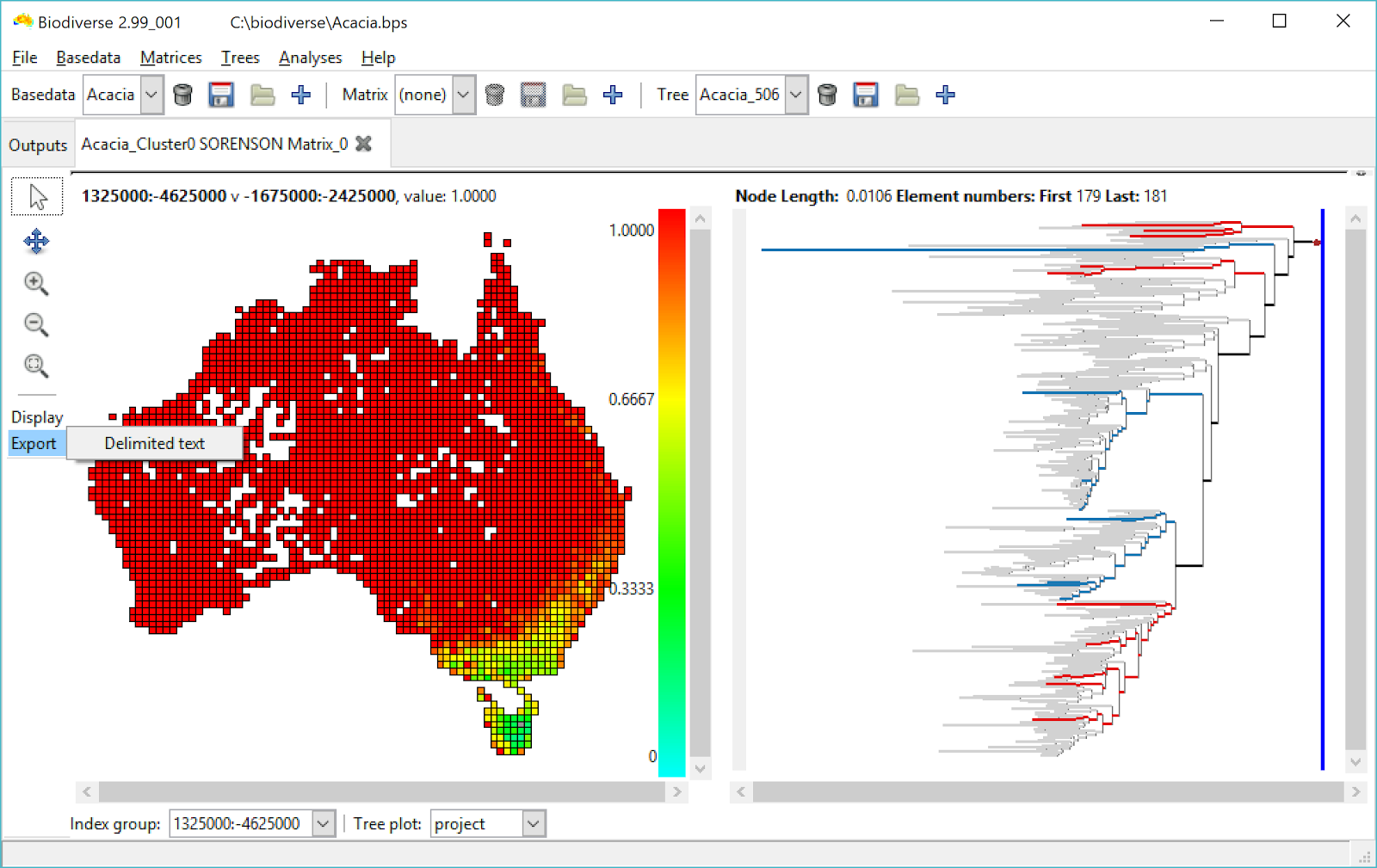Viewport: 1377px width, 868px height.
Task: Click the color scale gradient bar
Action: tap(670, 490)
